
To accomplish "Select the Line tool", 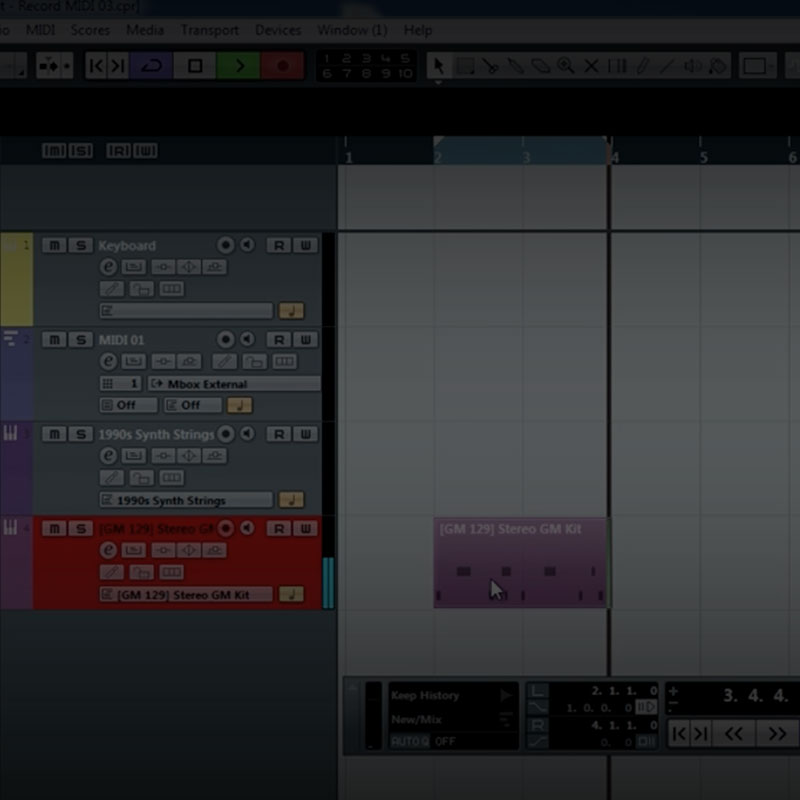I will coord(667,65).
